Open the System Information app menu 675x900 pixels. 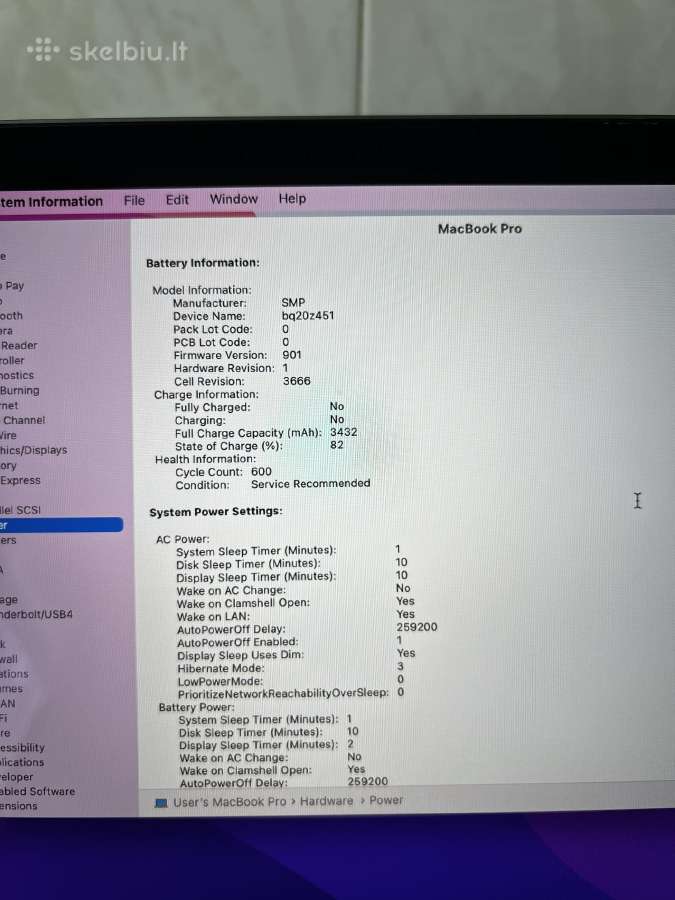coord(52,202)
